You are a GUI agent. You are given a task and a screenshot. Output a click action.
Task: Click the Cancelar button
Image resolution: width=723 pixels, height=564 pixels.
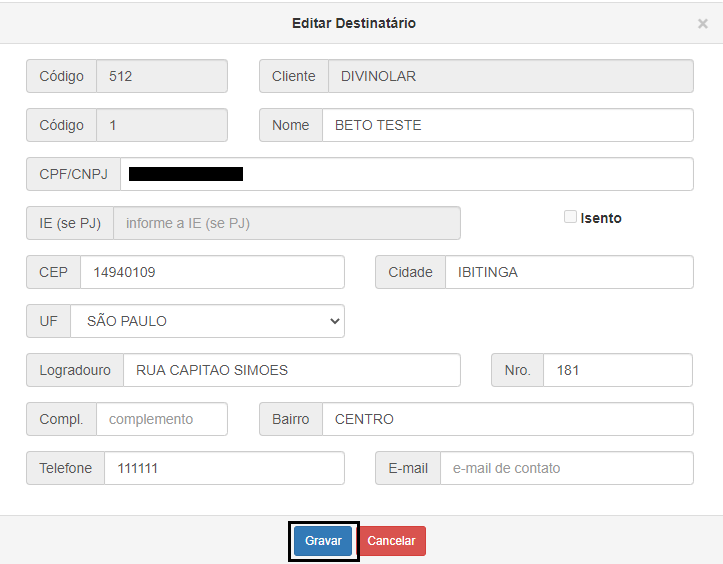(391, 541)
